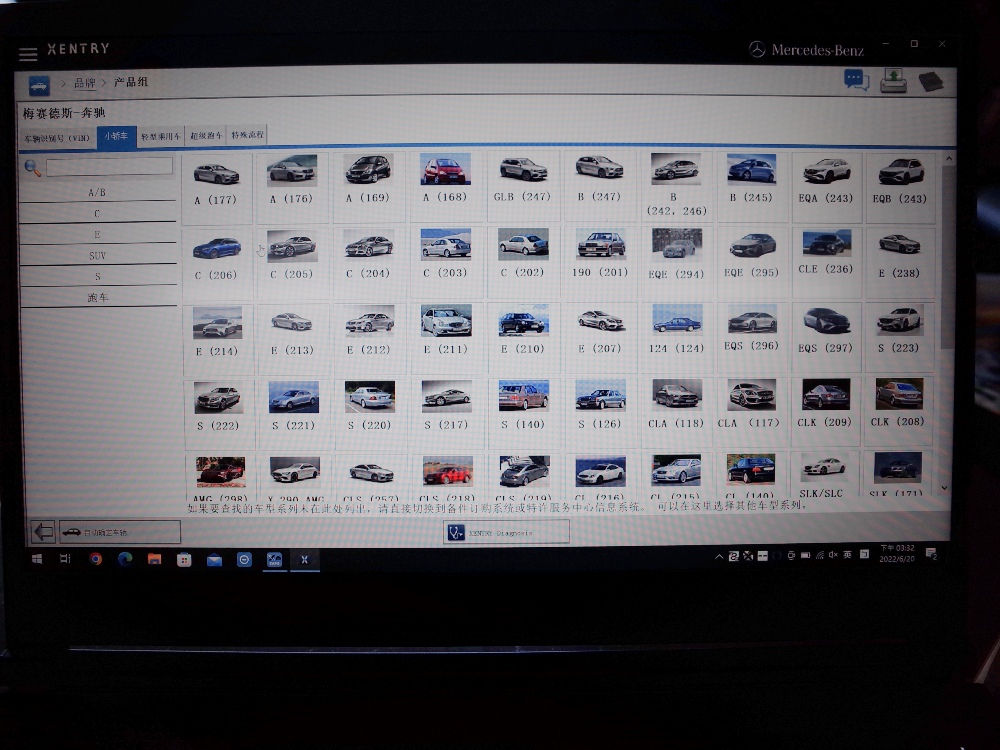Click the magnifier search icon
The image size is (1000, 750).
point(33,168)
